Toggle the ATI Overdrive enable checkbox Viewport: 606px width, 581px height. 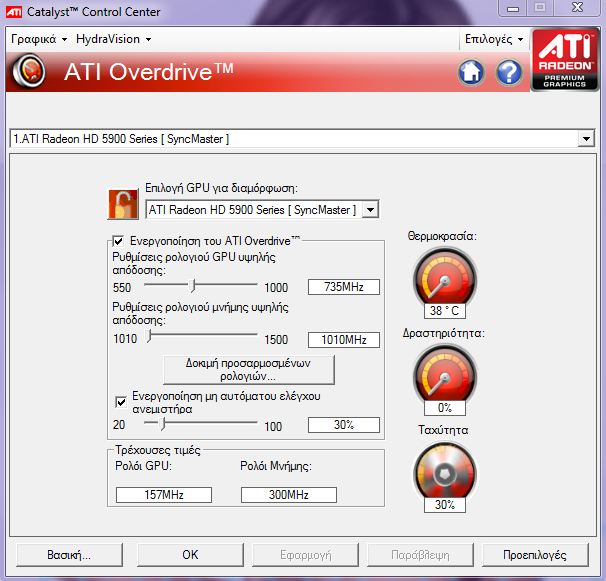coord(118,241)
